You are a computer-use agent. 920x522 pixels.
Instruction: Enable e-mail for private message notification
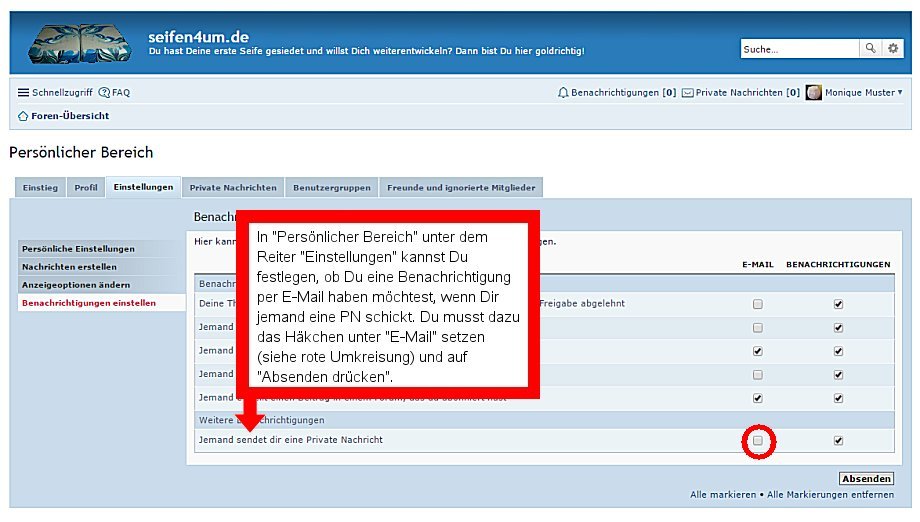758,440
